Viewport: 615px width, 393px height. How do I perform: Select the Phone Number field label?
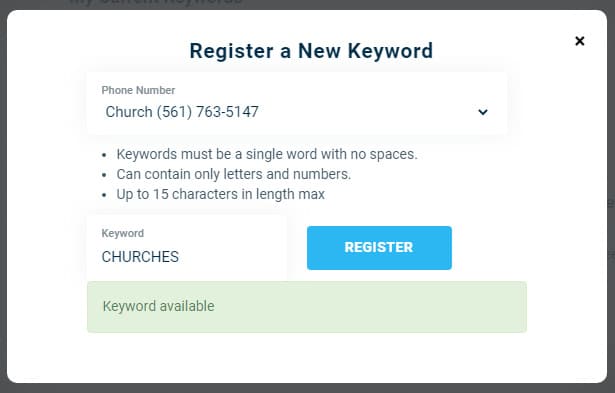[x=138, y=90]
